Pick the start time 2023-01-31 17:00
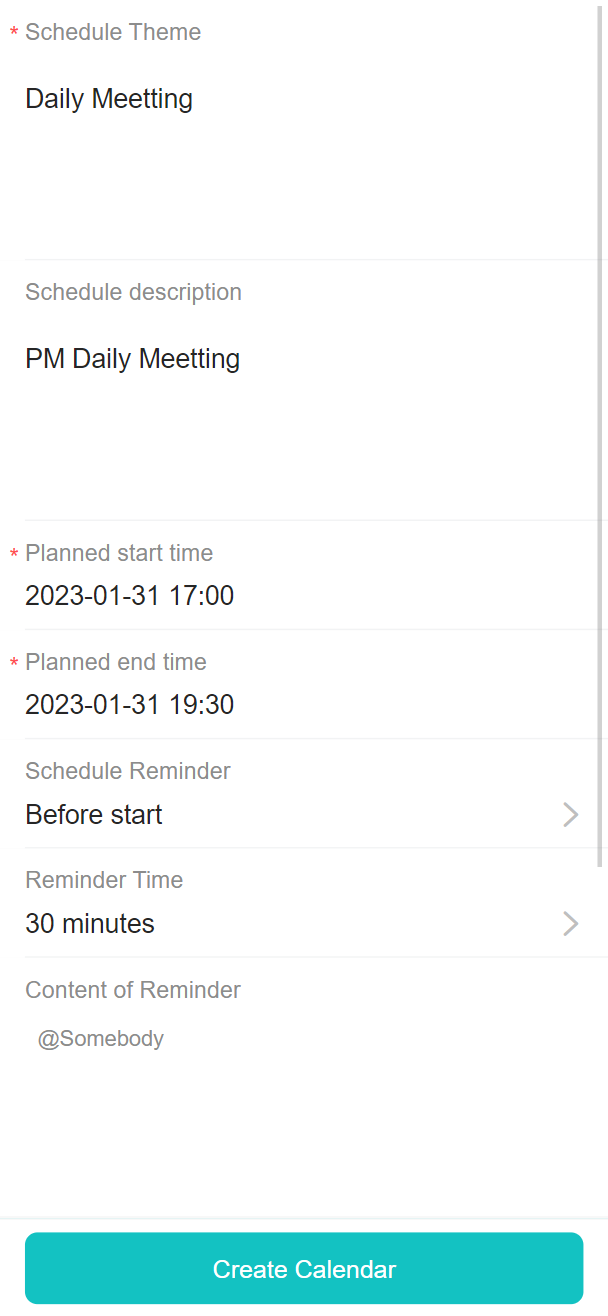Viewport: 608px width, 1316px height. click(130, 596)
